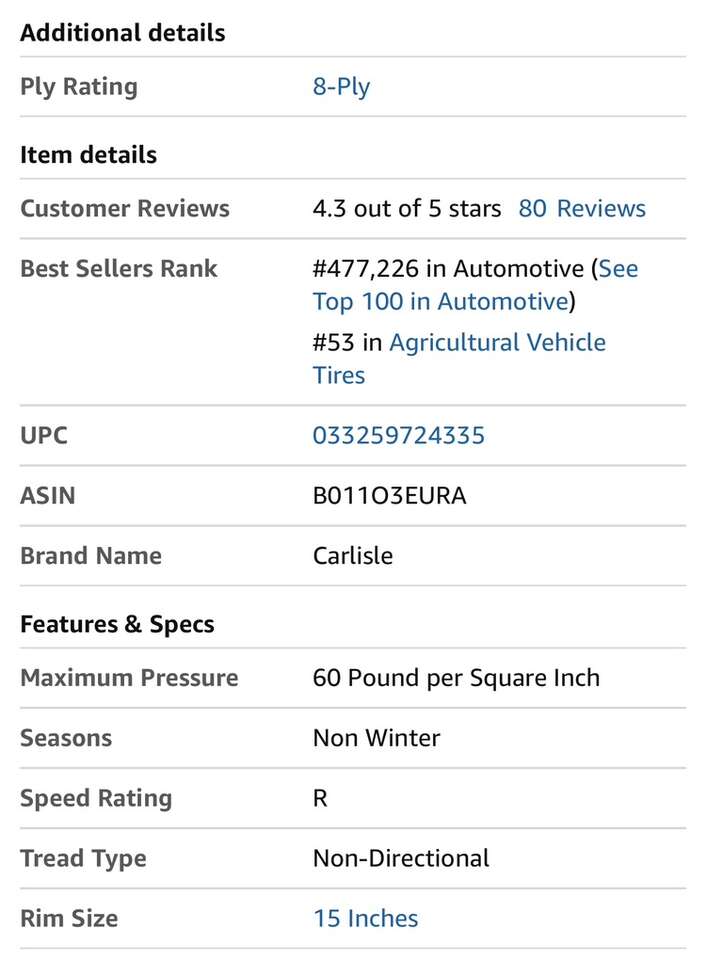
Task: Click the 4.3 out of 5 stars text
Action: (406, 209)
